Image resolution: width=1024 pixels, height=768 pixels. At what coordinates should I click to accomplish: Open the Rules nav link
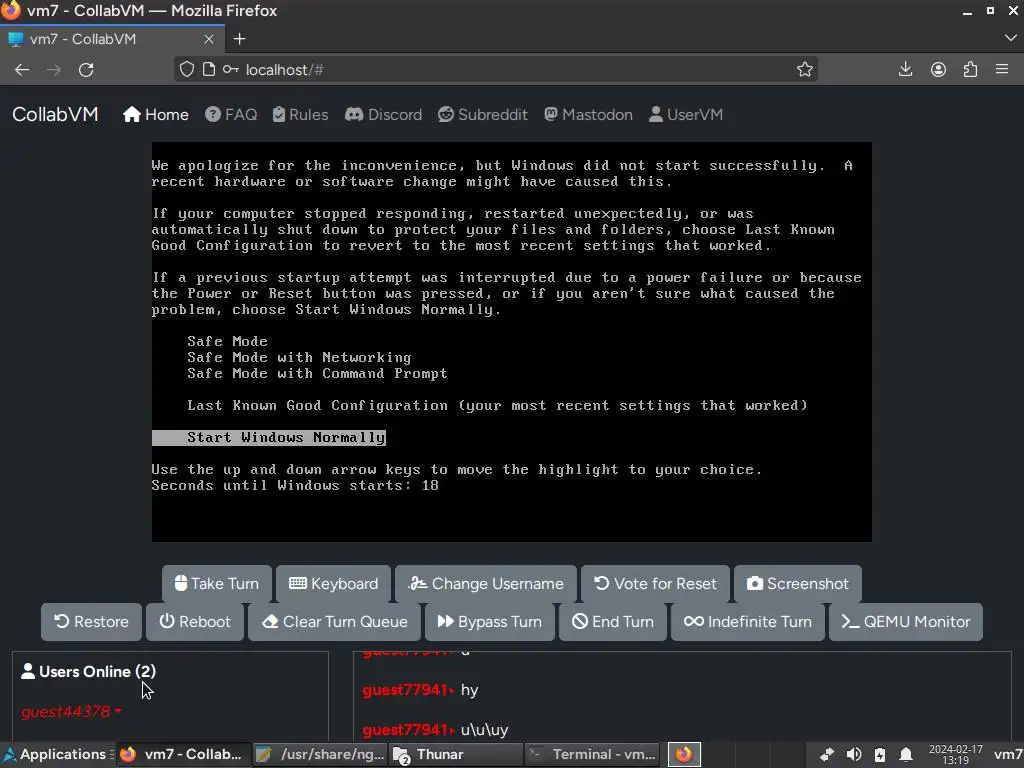pyautogui.click(x=300, y=115)
